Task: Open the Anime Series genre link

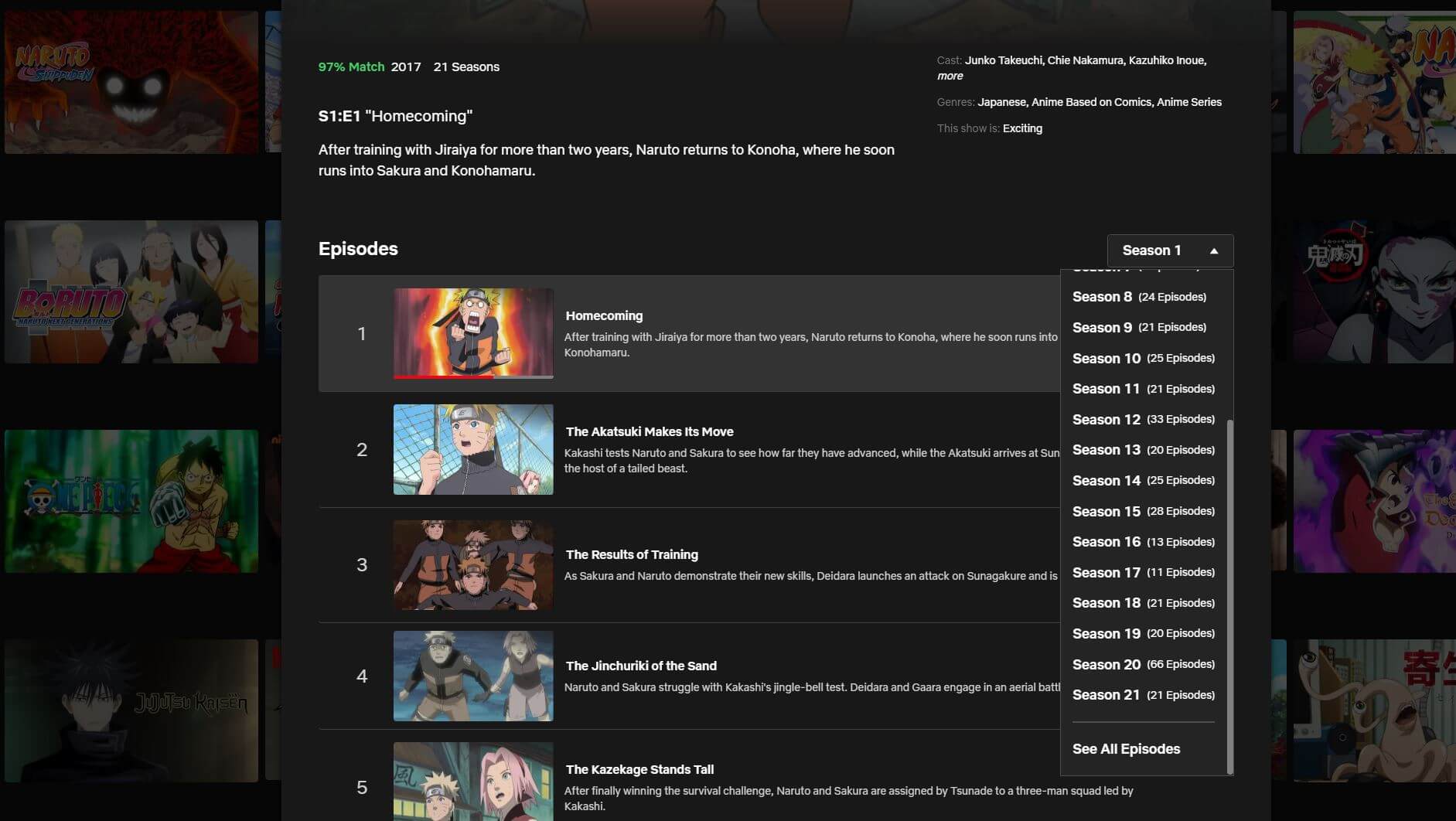Action: (1189, 102)
